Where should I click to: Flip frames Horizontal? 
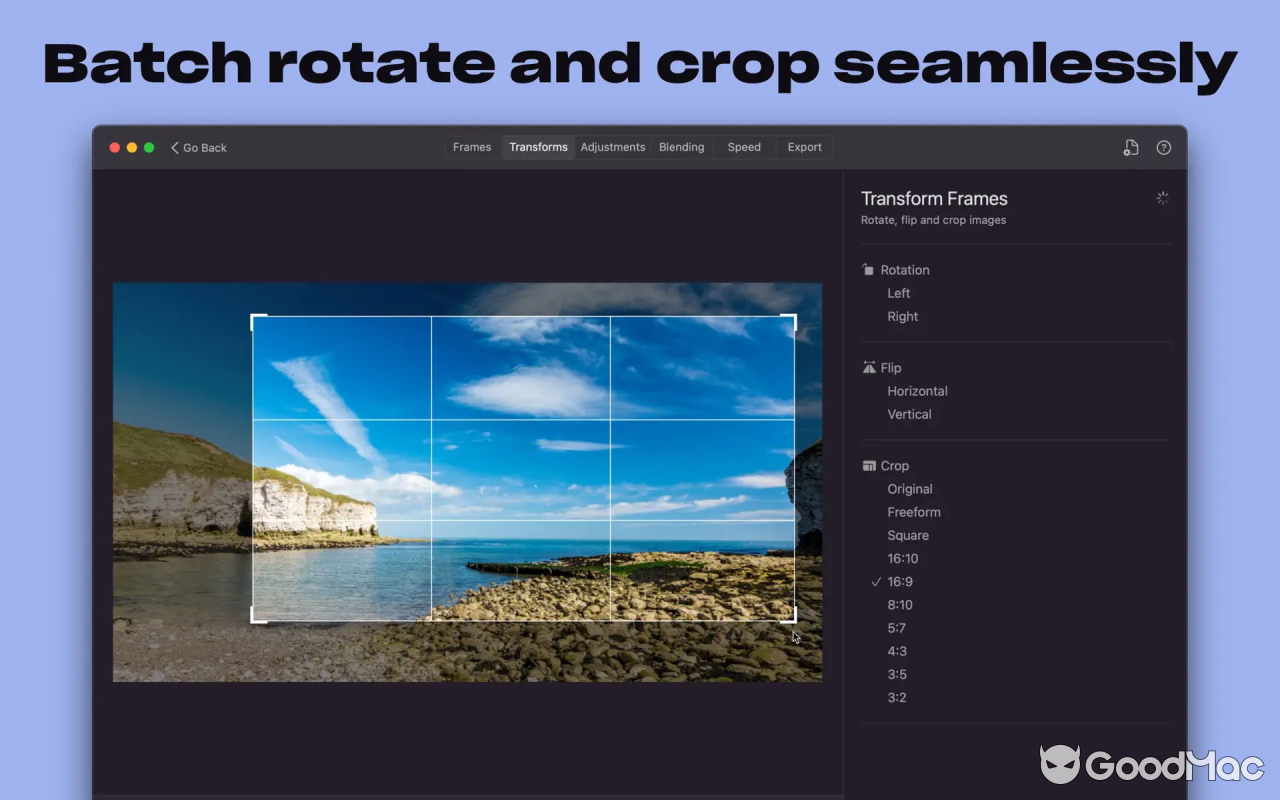click(917, 391)
